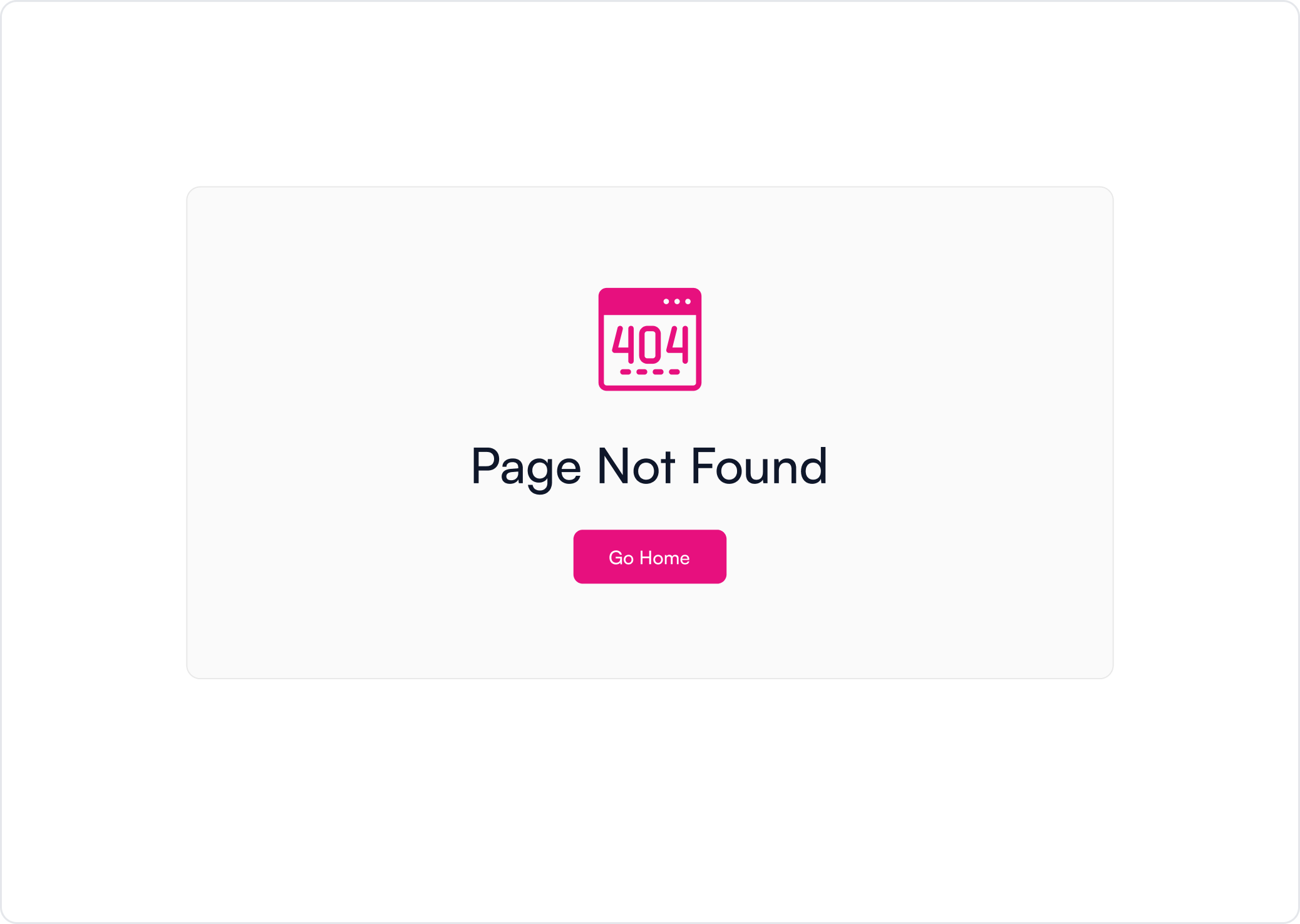Click the word Page in the heading
This screenshot has width=1300, height=924.
coord(527,468)
